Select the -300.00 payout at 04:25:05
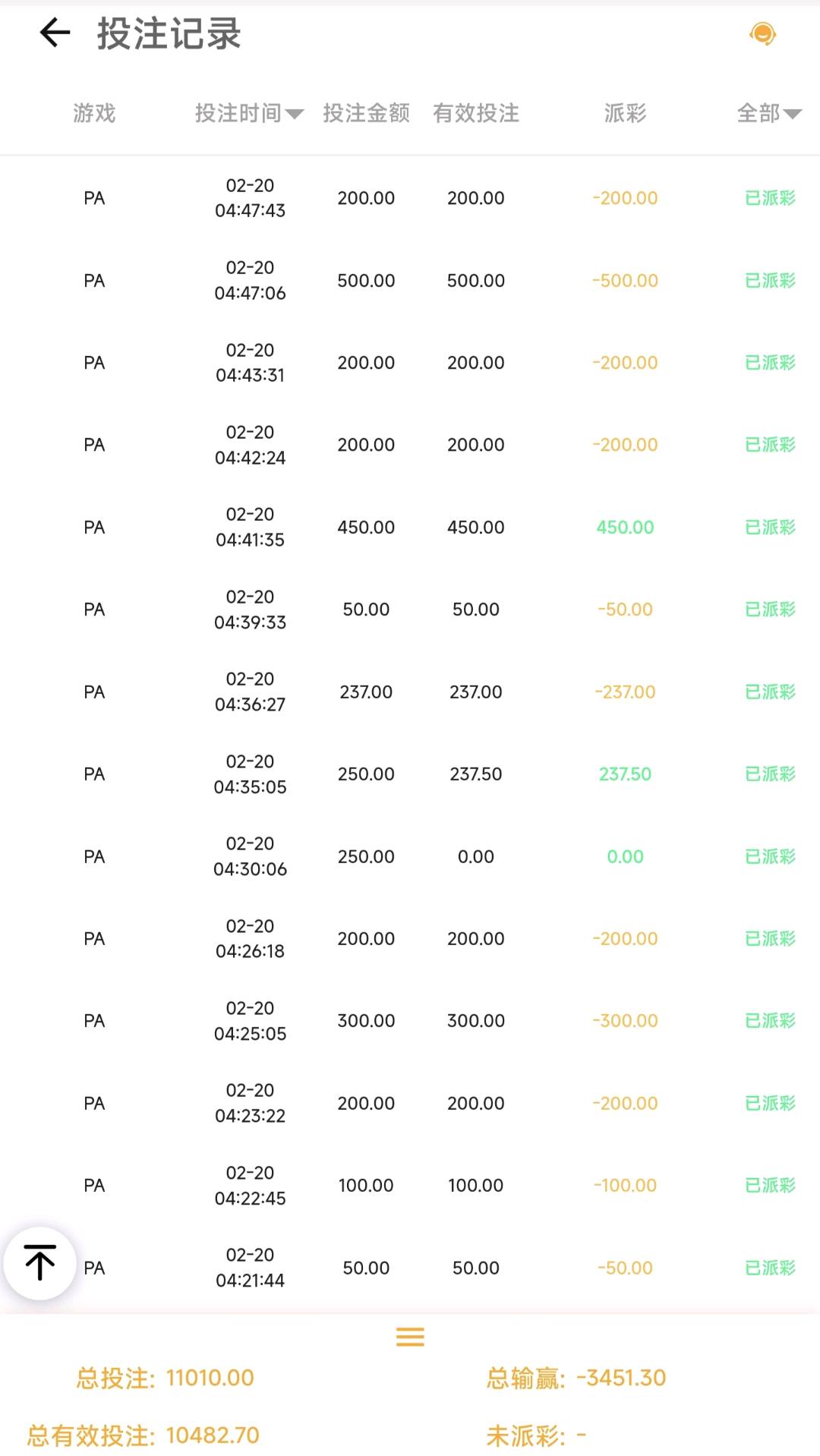This screenshot has height=1456, width=820. coord(625,1021)
